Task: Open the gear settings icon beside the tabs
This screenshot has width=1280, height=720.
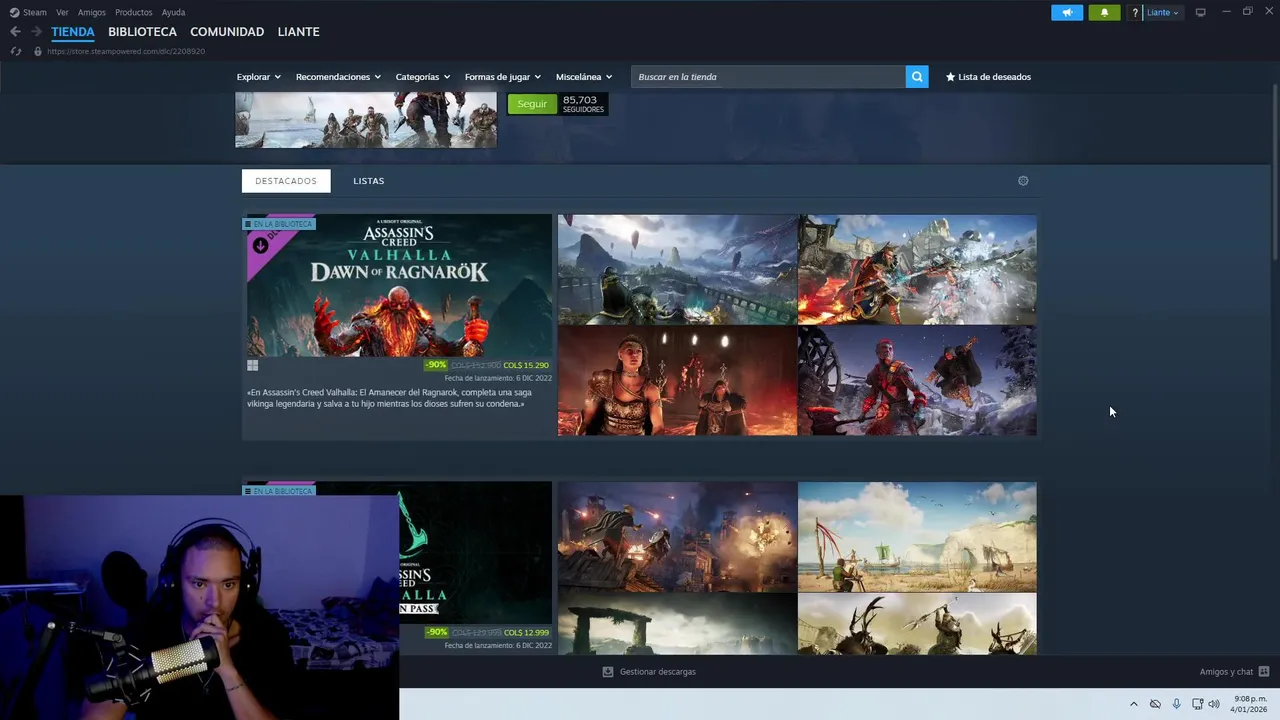Action: (x=1023, y=181)
